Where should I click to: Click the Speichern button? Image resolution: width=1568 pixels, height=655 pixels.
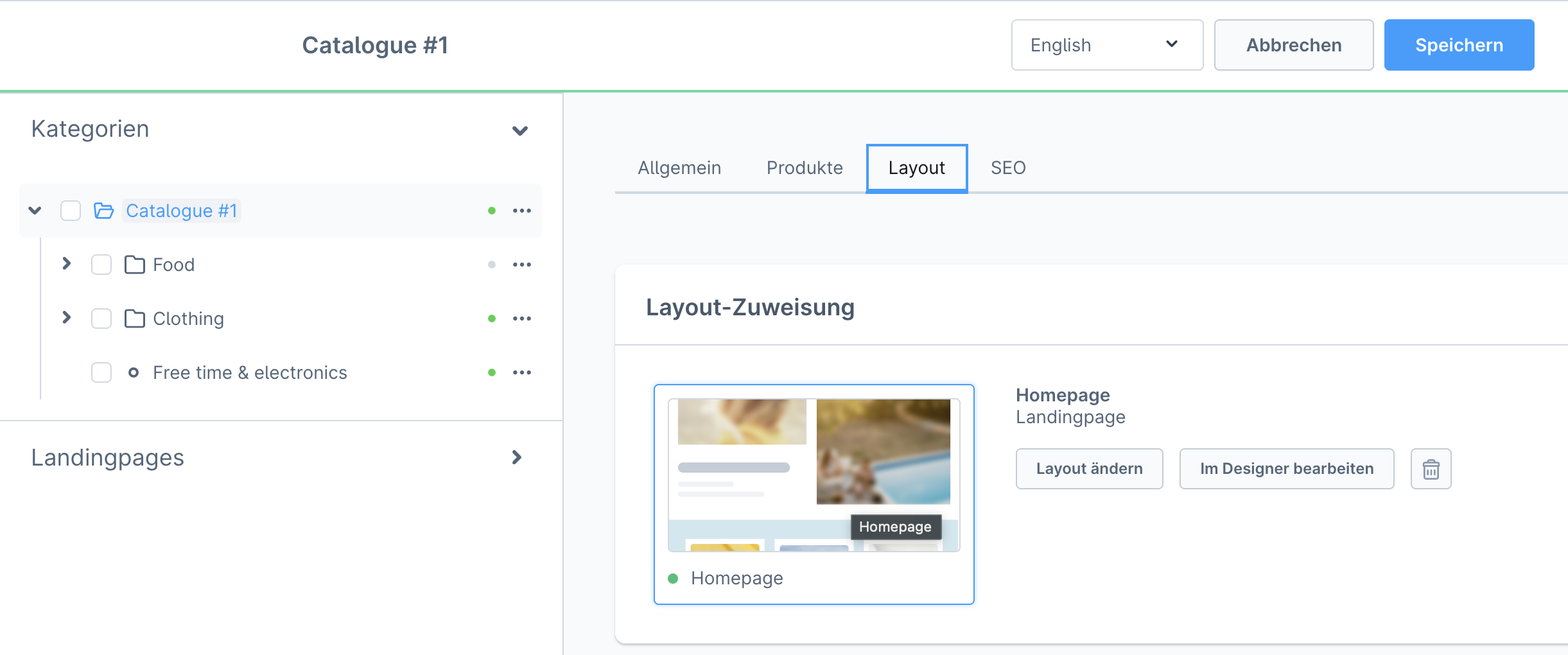[x=1459, y=45]
